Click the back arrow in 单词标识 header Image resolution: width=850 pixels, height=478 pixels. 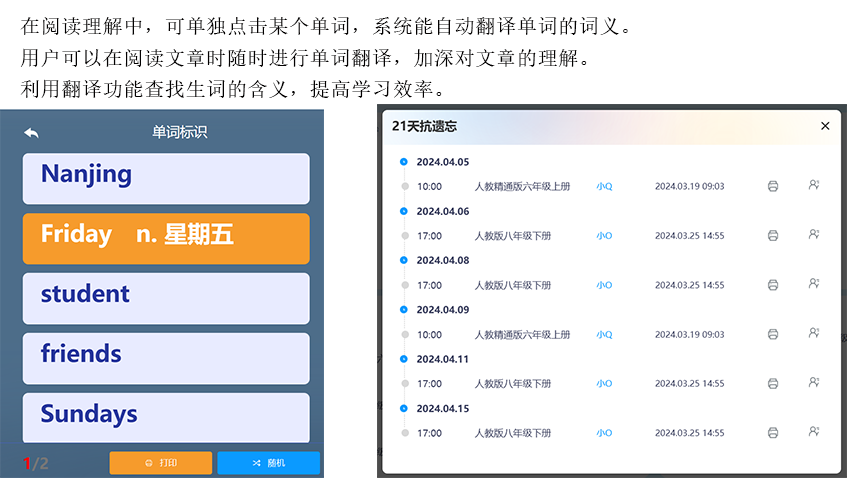(32, 133)
